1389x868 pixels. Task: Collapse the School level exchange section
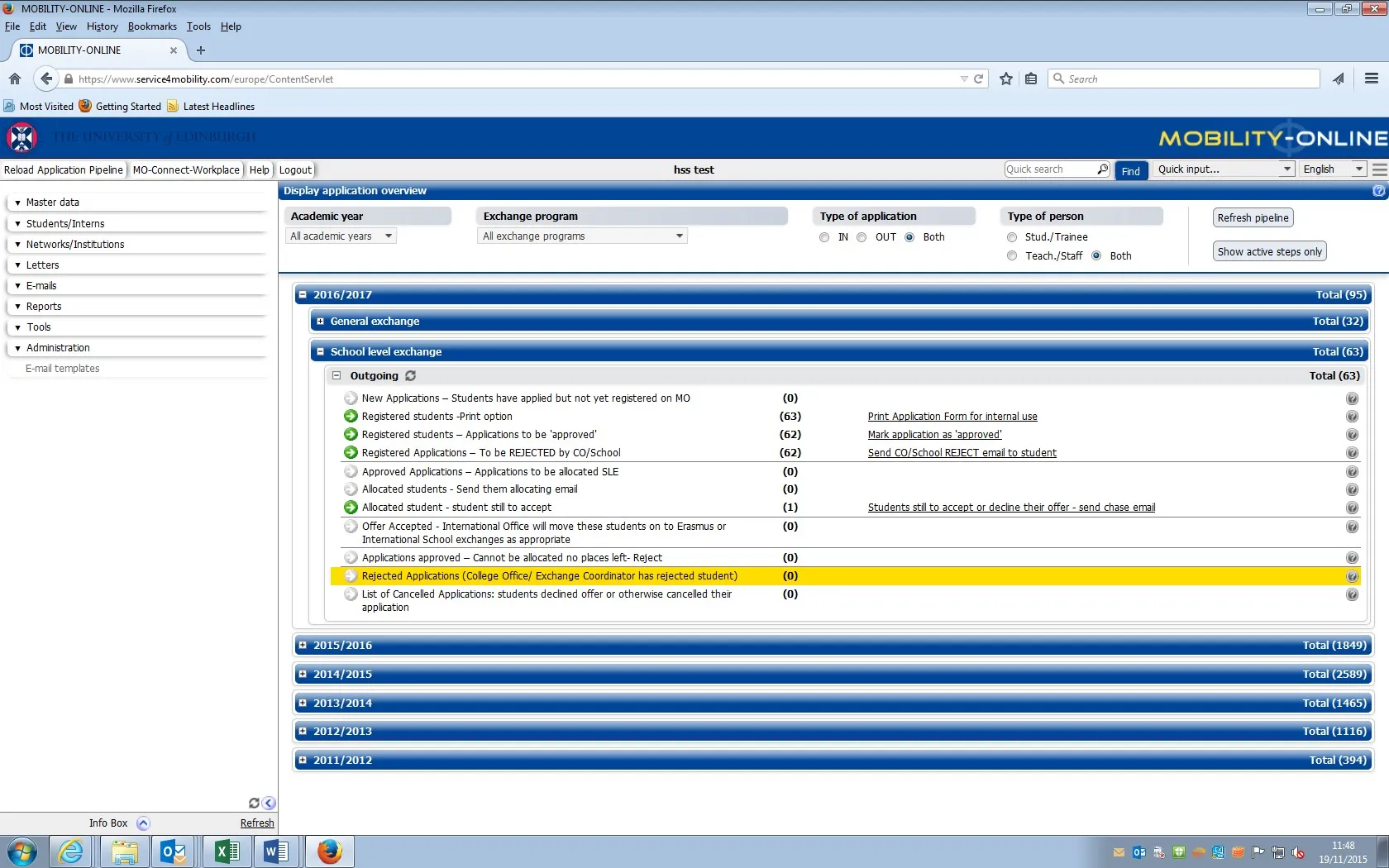(321, 351)
